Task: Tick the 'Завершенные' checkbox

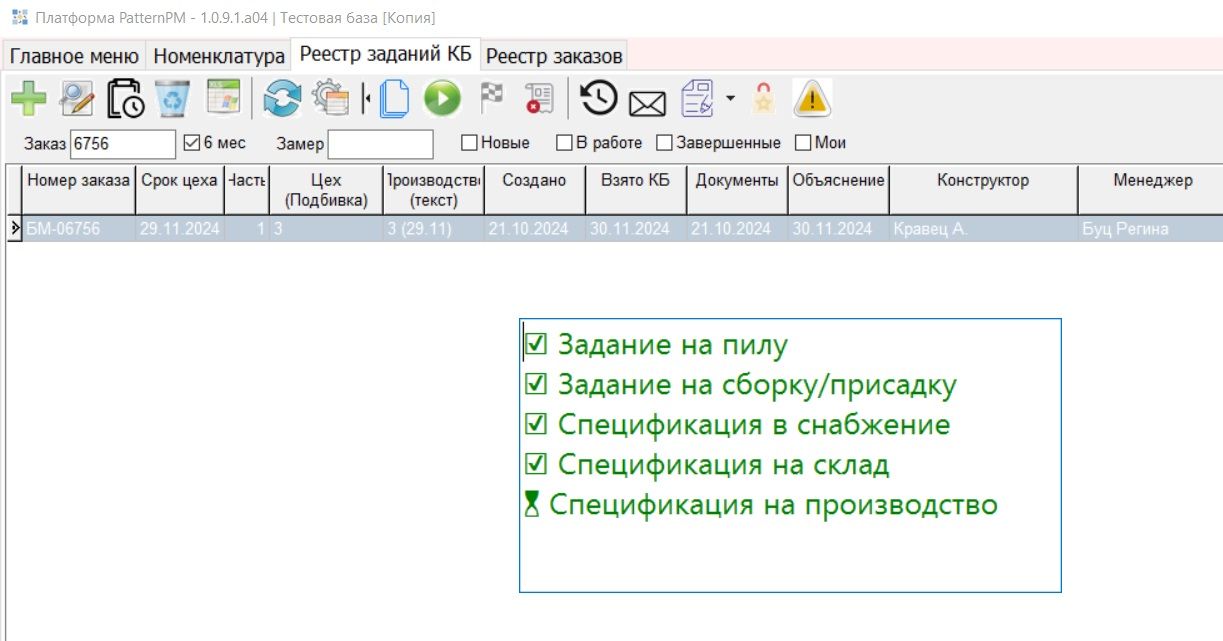Action: pyautogui.click(x=664, y=143)
